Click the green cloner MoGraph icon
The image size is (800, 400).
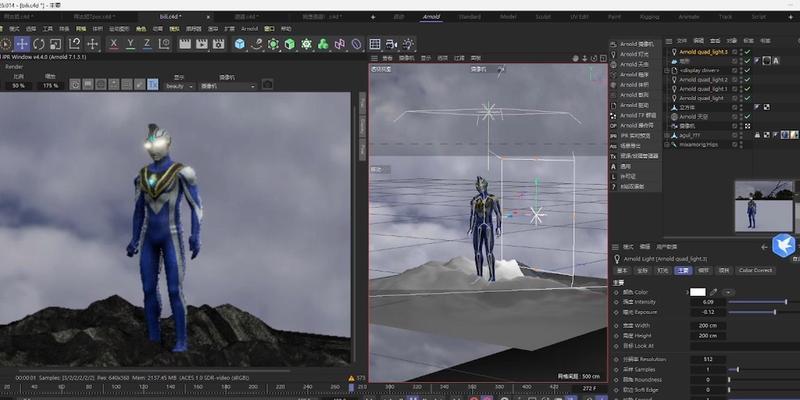[x=323, y=44]
